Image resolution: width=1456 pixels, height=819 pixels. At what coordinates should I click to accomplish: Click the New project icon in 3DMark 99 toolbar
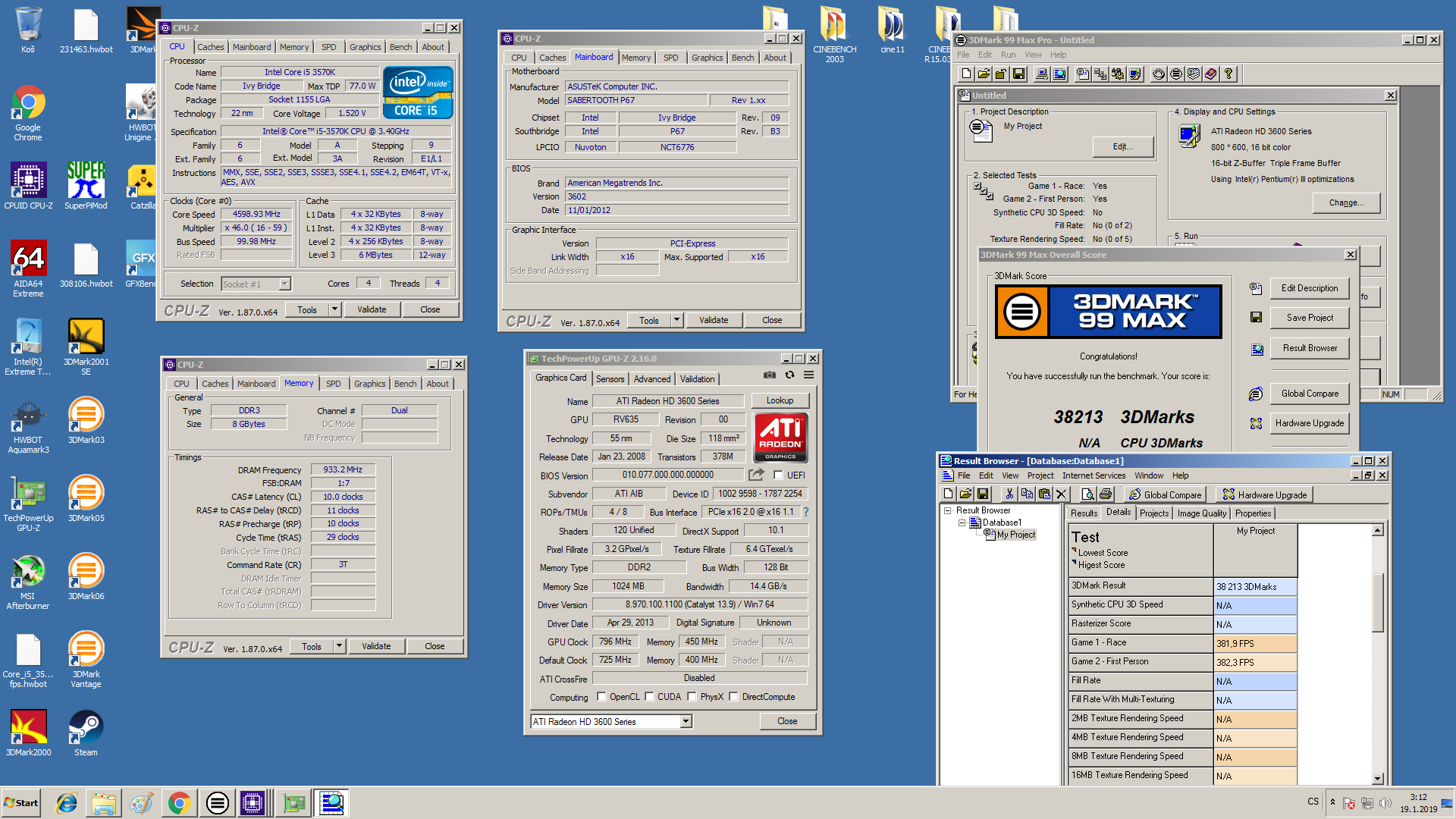click(x=966, y=74)
